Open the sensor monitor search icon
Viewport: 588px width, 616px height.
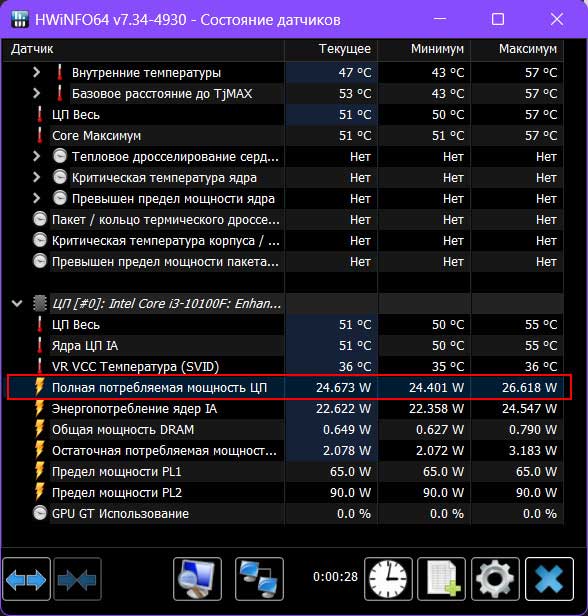tap(197, 579)
